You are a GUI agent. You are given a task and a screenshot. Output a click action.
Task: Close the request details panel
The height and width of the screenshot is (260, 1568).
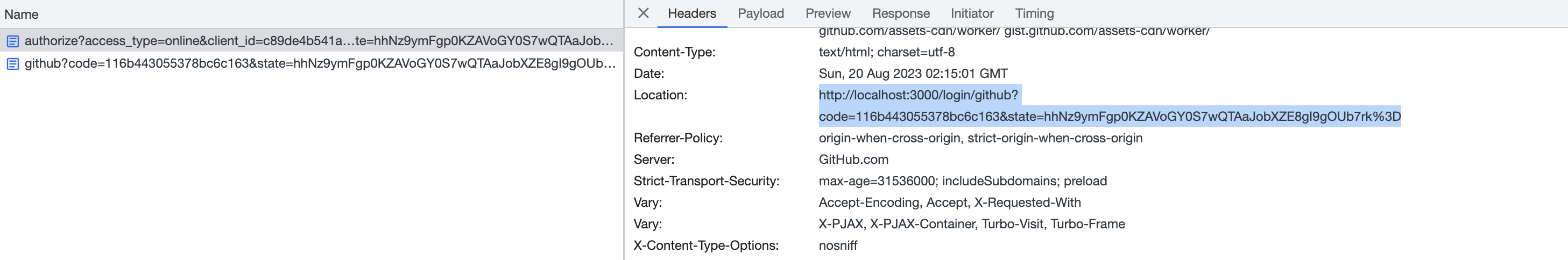(x=643, y=13)
